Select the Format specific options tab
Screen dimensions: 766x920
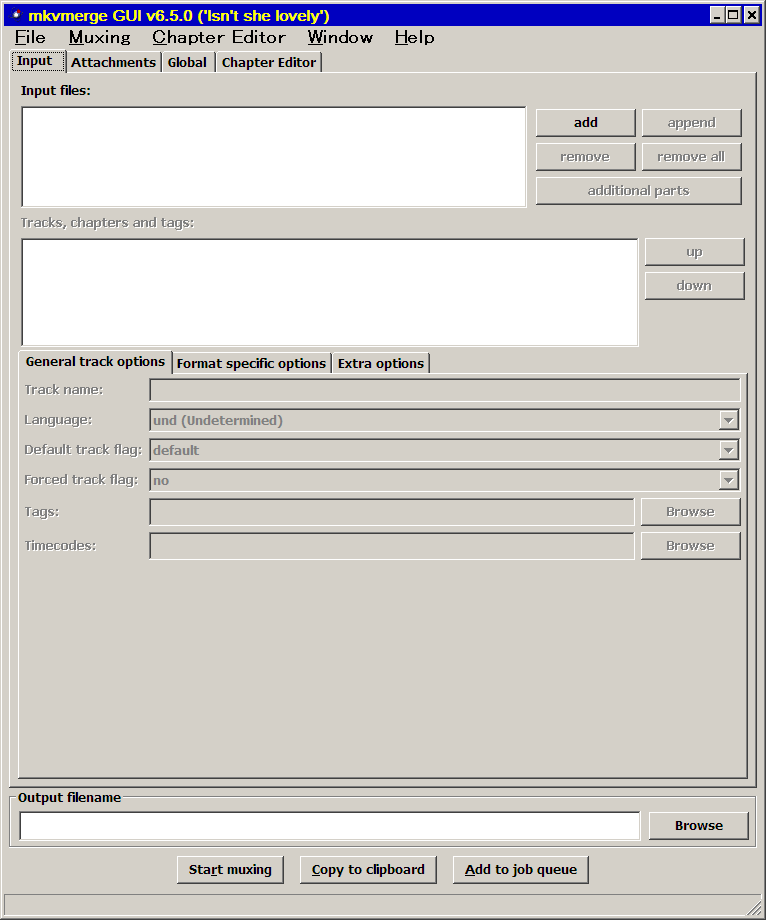pos(251,364)
